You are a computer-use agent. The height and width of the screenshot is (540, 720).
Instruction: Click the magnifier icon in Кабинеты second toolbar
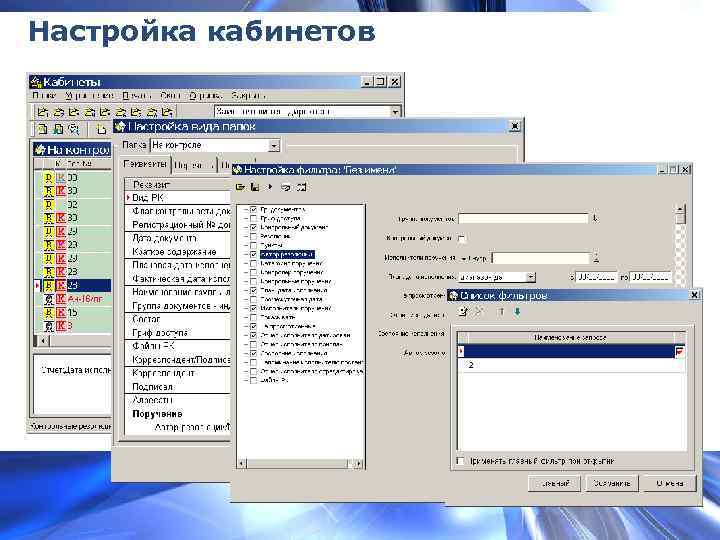pyautogui.click(x=73, y=129)
